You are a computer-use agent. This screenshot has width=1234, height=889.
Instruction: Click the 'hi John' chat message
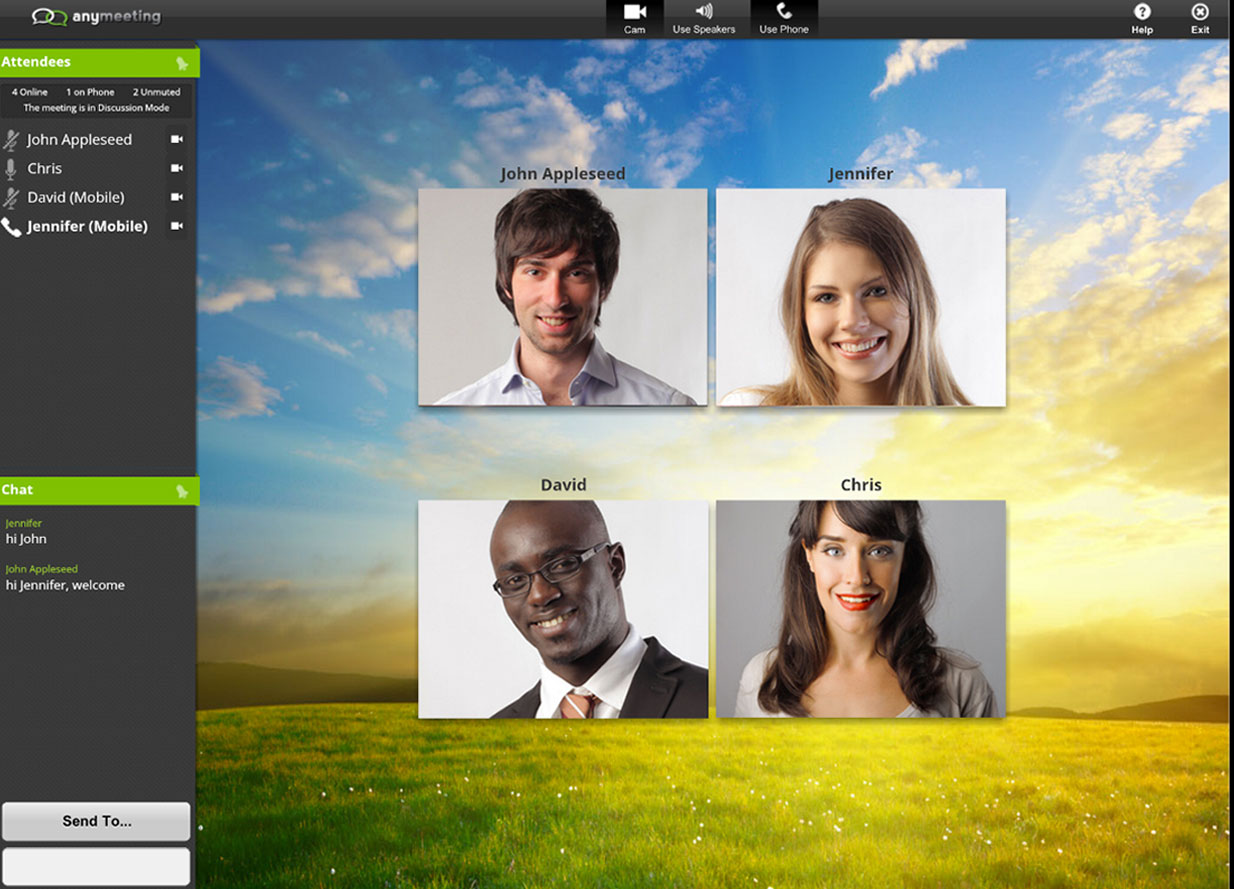pos(26,539)
